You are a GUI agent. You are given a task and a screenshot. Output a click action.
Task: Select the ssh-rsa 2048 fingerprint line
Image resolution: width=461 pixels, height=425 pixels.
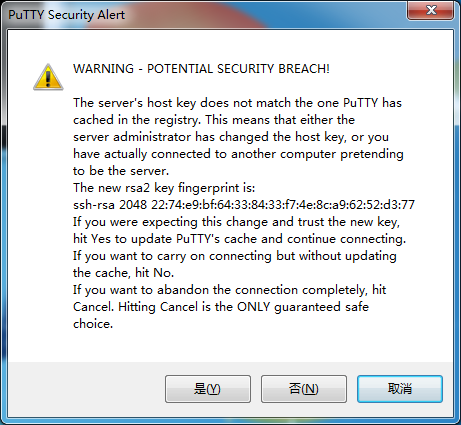click(244, 205)
